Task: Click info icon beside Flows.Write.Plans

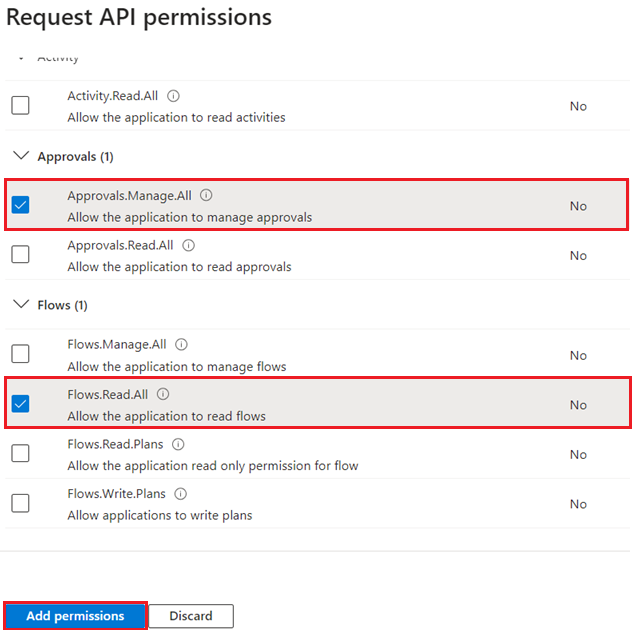Action: pyautogui.click(x=181, y=494)
